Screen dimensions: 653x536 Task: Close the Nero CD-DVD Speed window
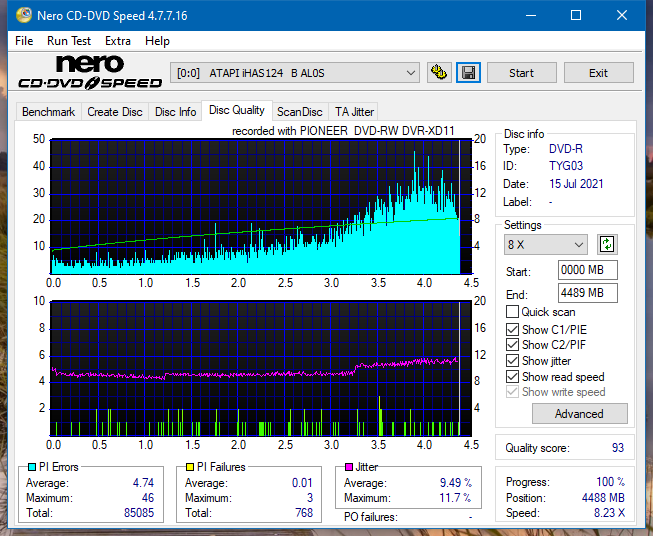(x=622, y=15)
